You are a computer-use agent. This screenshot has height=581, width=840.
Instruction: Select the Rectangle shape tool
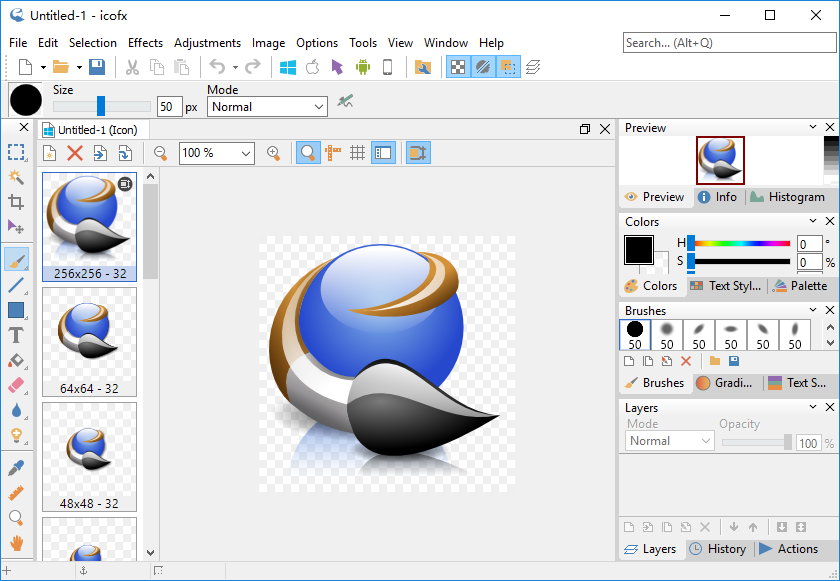click(16, 310)
